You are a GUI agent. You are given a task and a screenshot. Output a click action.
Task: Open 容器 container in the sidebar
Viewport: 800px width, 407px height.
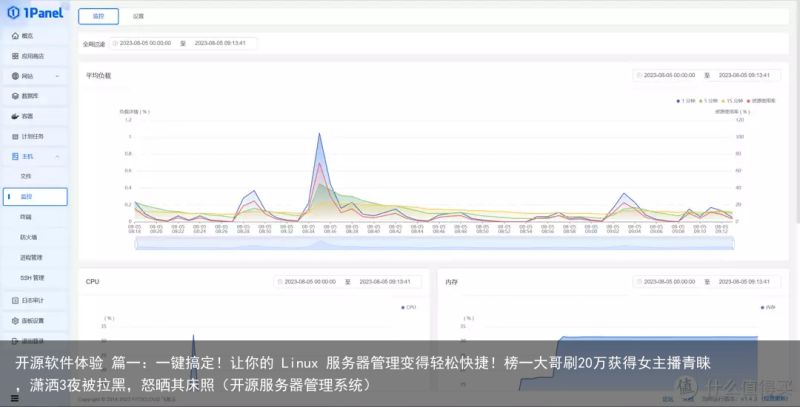(35, 116)
